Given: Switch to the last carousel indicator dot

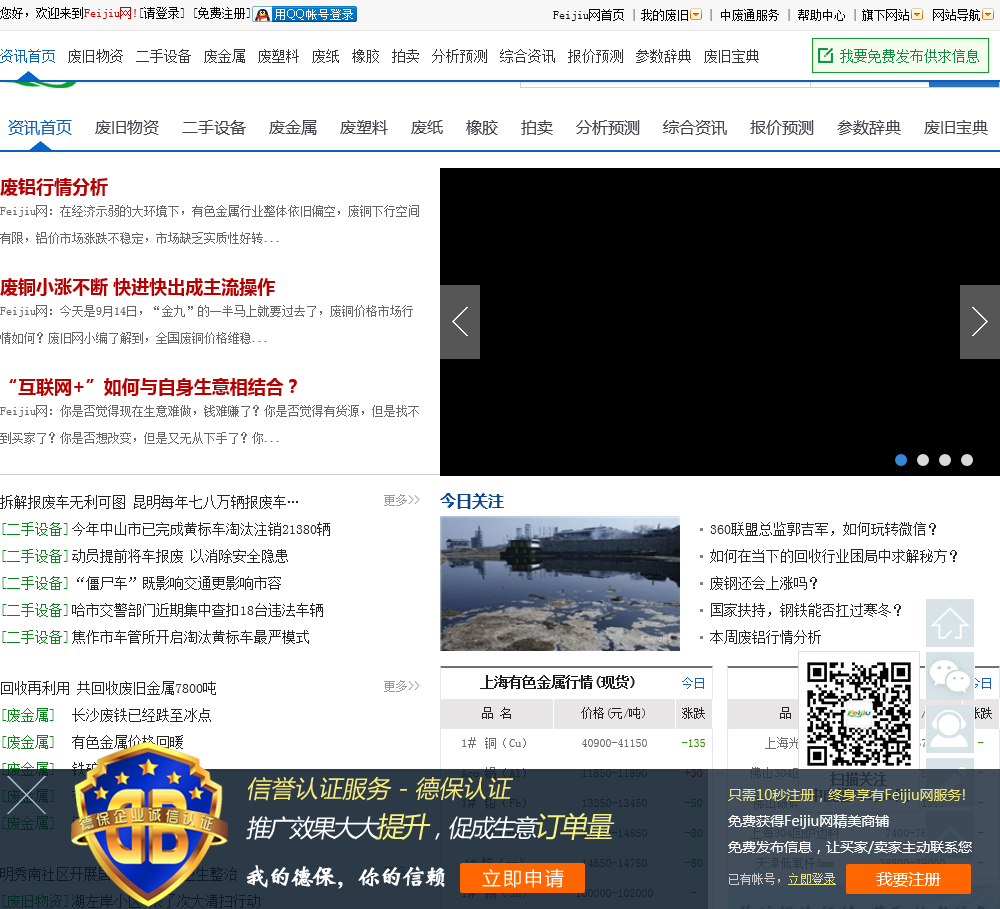Looking at the screenshot, I should [967, 460].
